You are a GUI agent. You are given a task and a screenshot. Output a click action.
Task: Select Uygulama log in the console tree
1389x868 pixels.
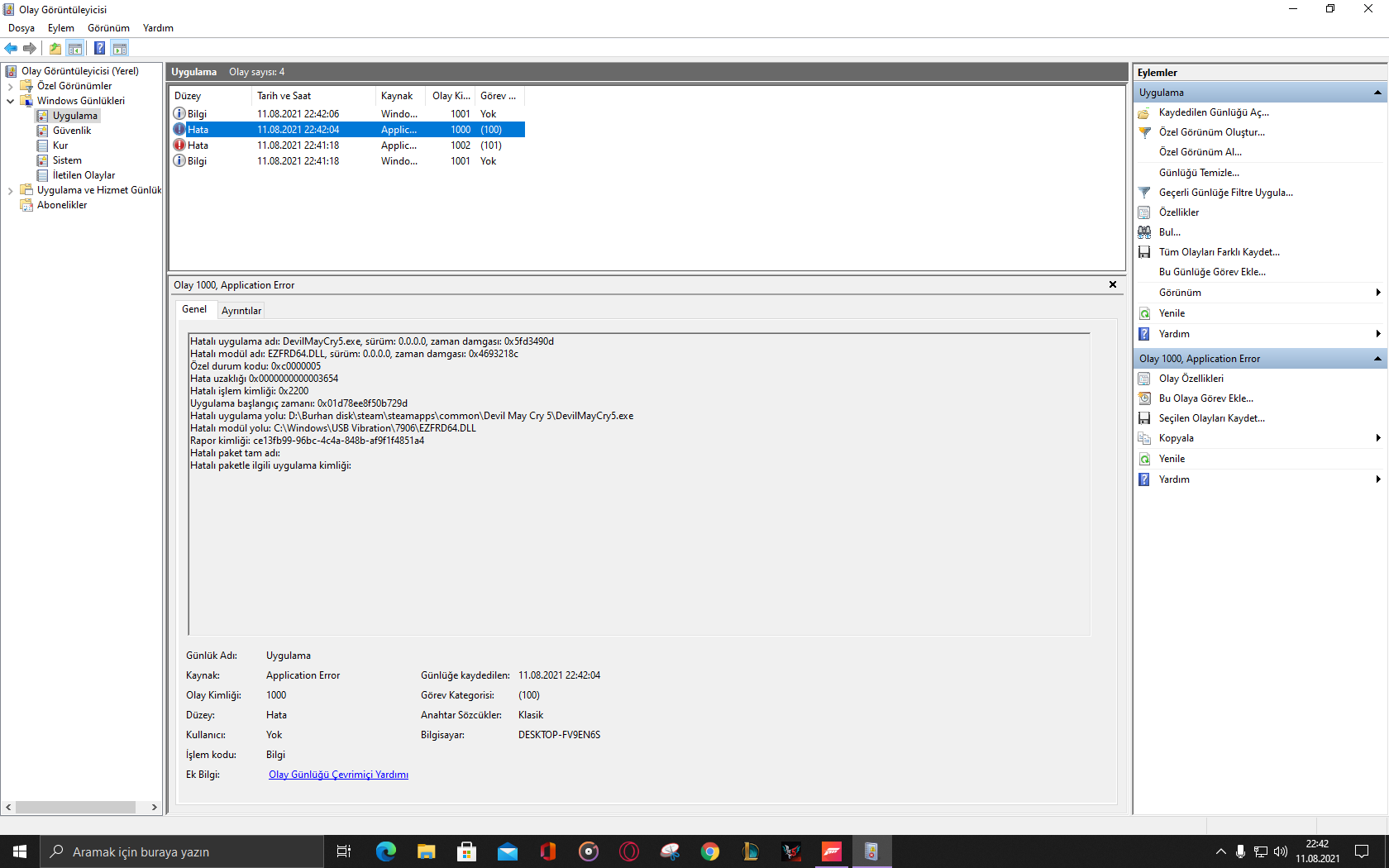coord(75,116)
